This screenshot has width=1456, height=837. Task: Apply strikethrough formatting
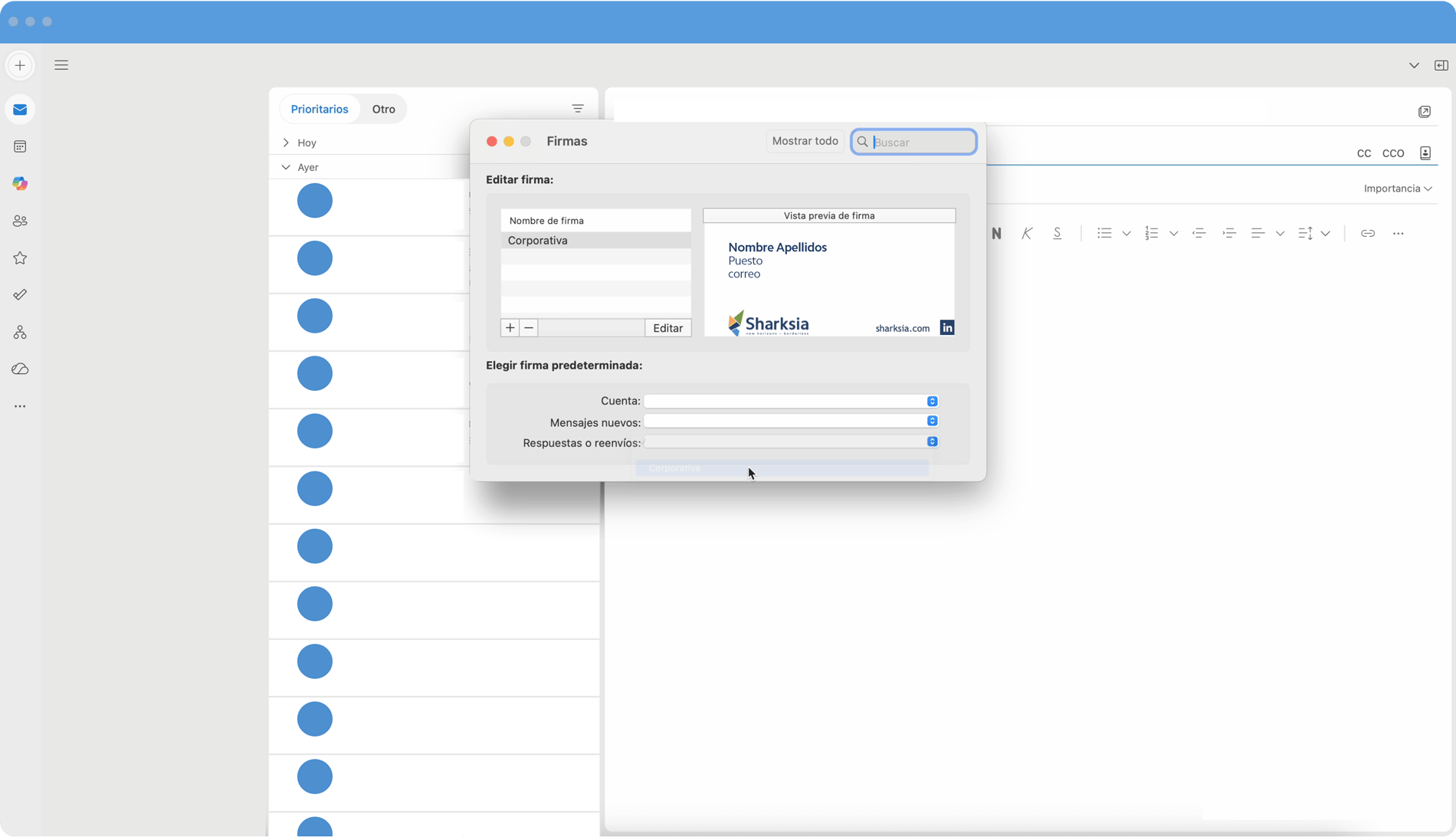click(1057, 233)
